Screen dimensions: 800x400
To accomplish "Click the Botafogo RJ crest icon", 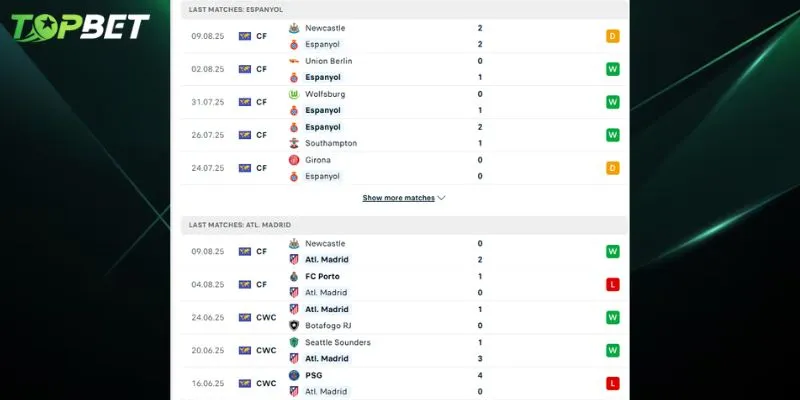I will [294, 325].
